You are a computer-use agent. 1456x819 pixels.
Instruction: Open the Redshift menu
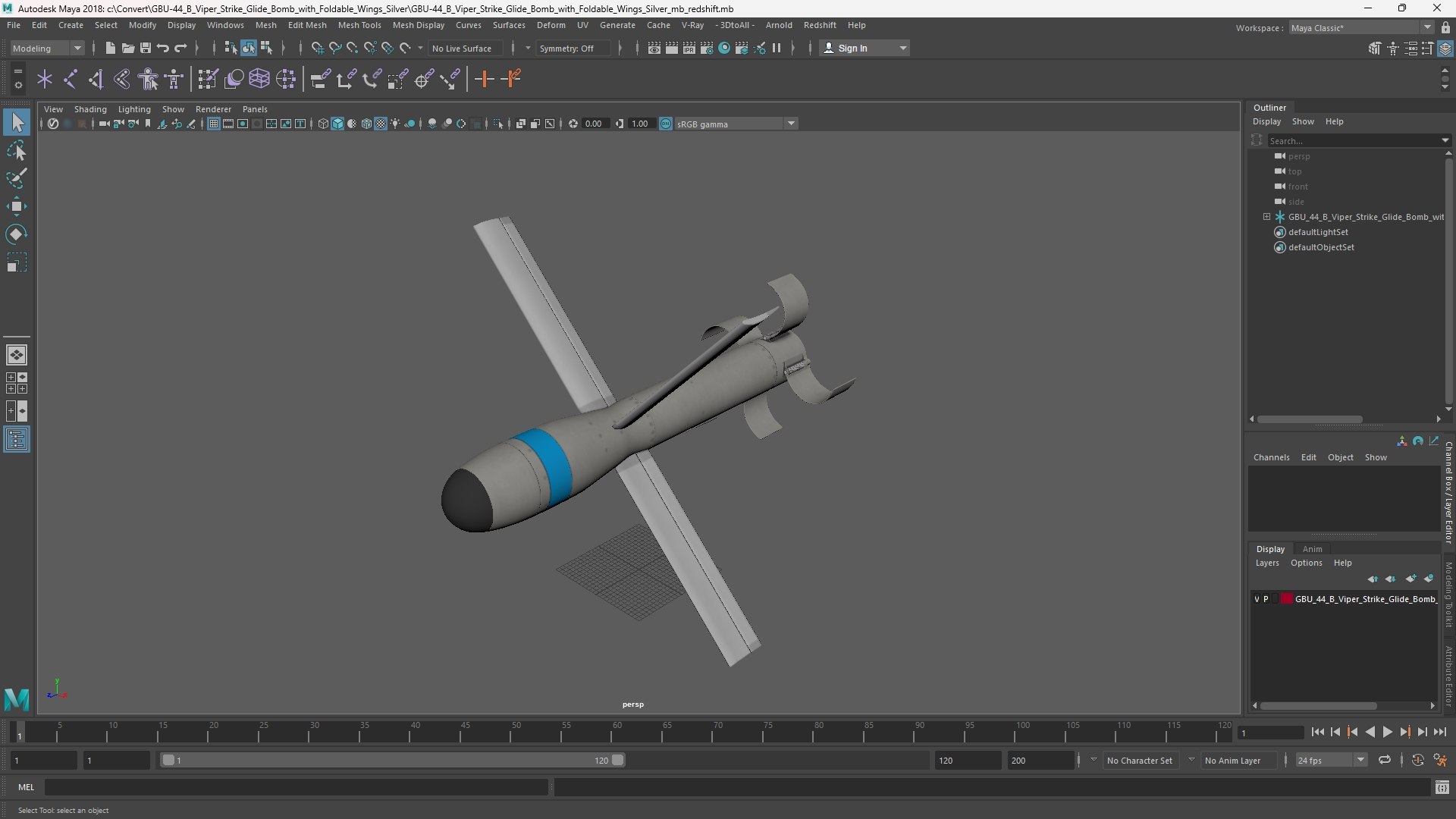(820, 25)
